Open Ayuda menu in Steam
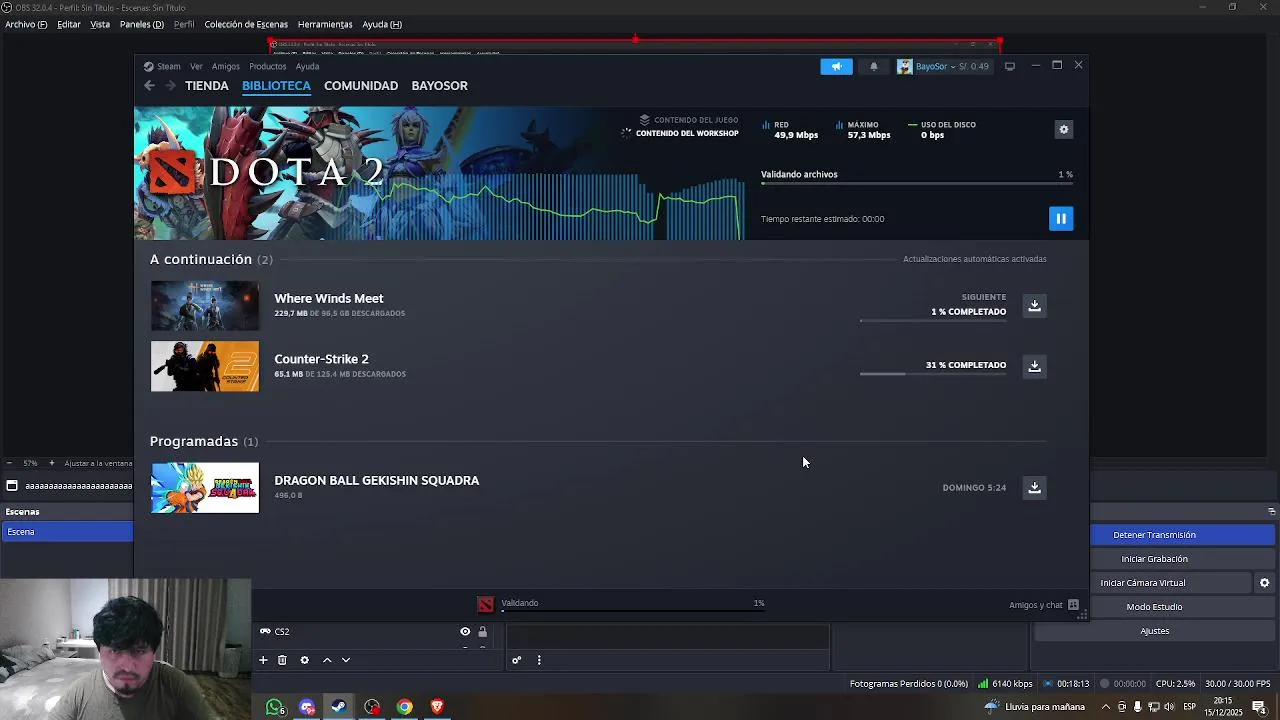This screenshot has width=1280, height=720. coord(307,67)
